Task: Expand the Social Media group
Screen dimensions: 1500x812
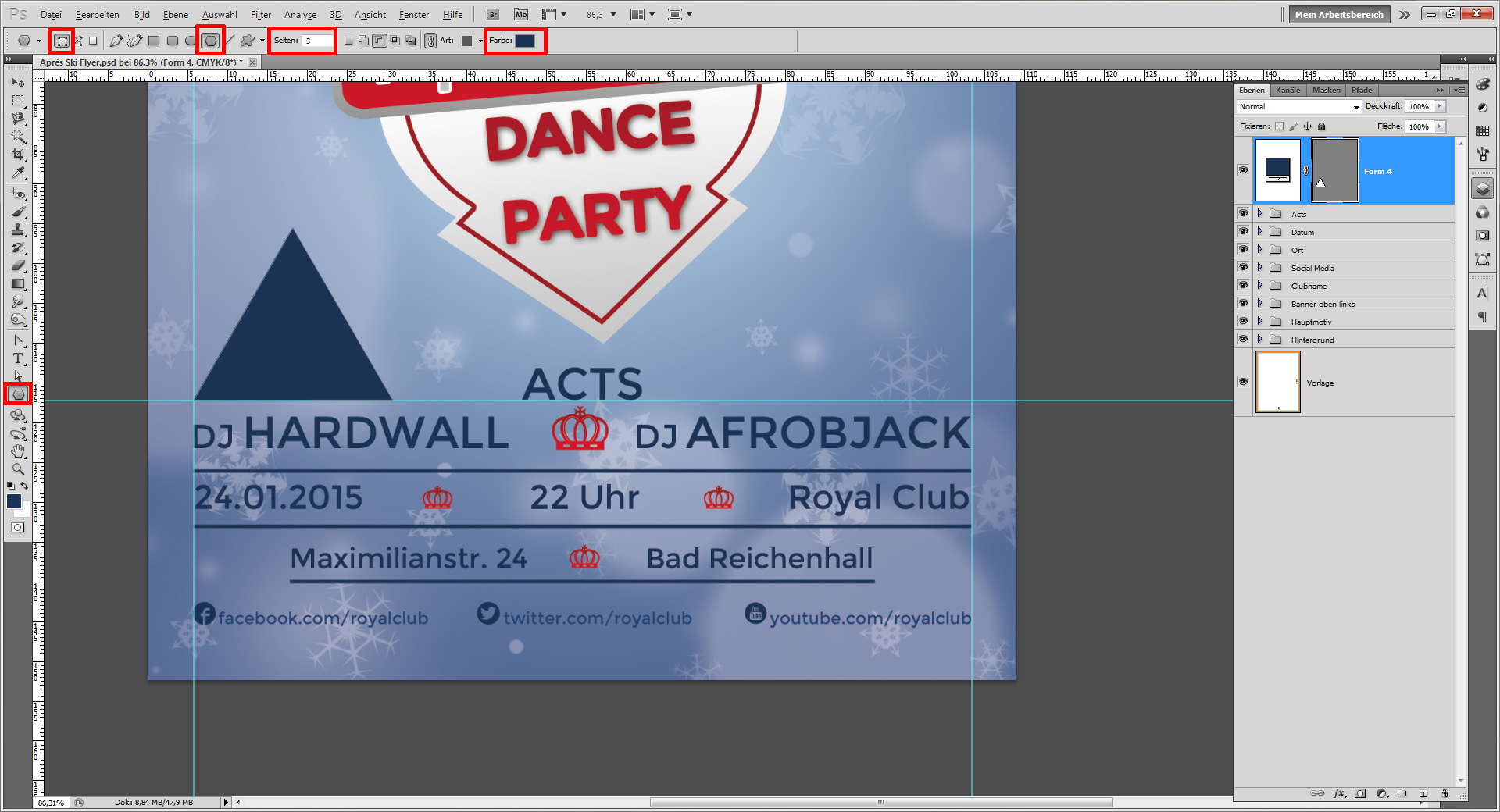Action: [1259, 267]
